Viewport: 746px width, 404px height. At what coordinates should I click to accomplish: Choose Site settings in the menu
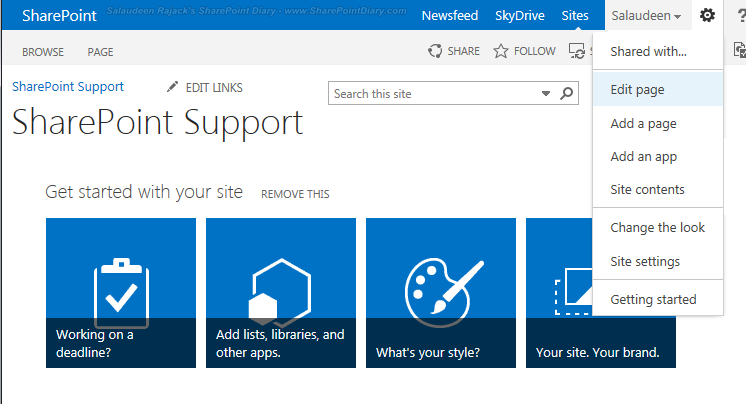(x=645, y=261)
